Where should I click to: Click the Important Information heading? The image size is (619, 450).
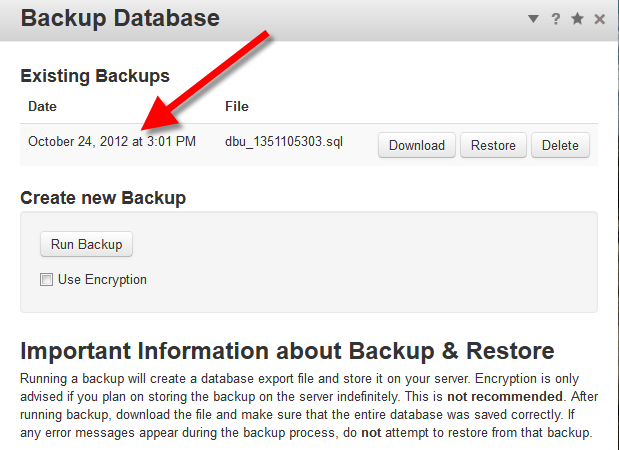(287, 351)
